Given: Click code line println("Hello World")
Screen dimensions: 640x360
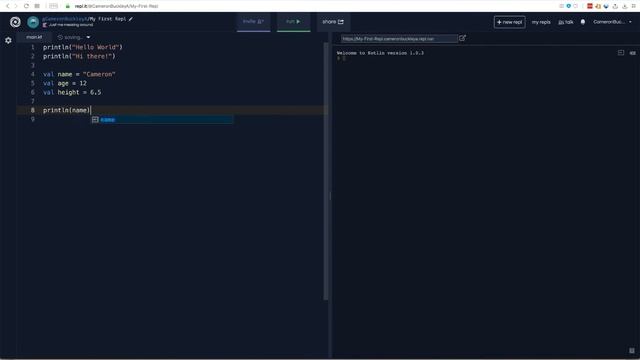Looking at the screenshot, I should tap(82, 47).
